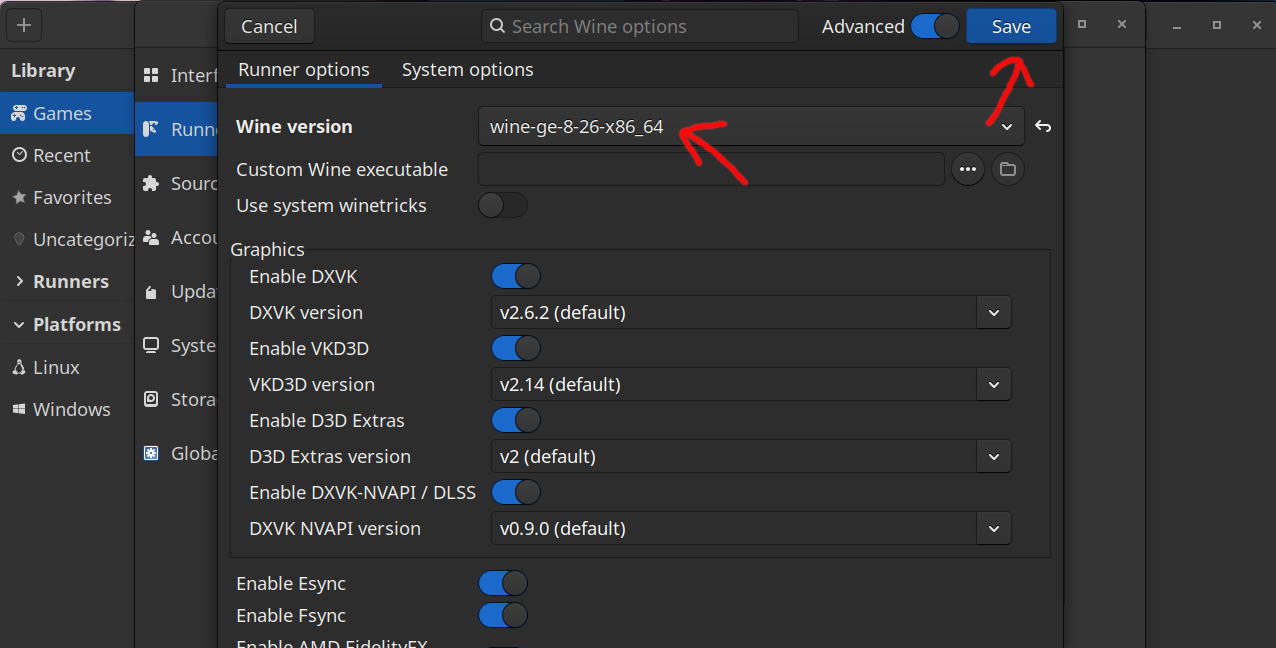
Task: Open the three-dots menu beside Custom Wine executable
Action: point(967,170)
